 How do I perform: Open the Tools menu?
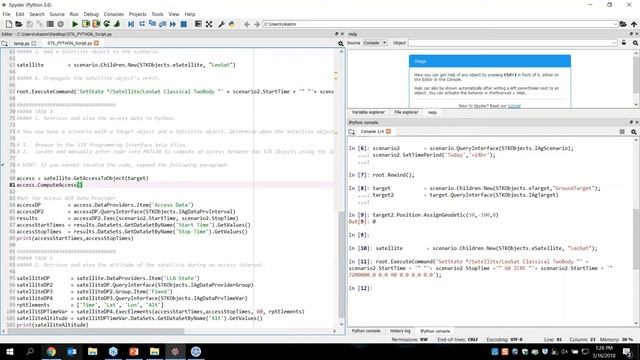(x=157, y=14)
